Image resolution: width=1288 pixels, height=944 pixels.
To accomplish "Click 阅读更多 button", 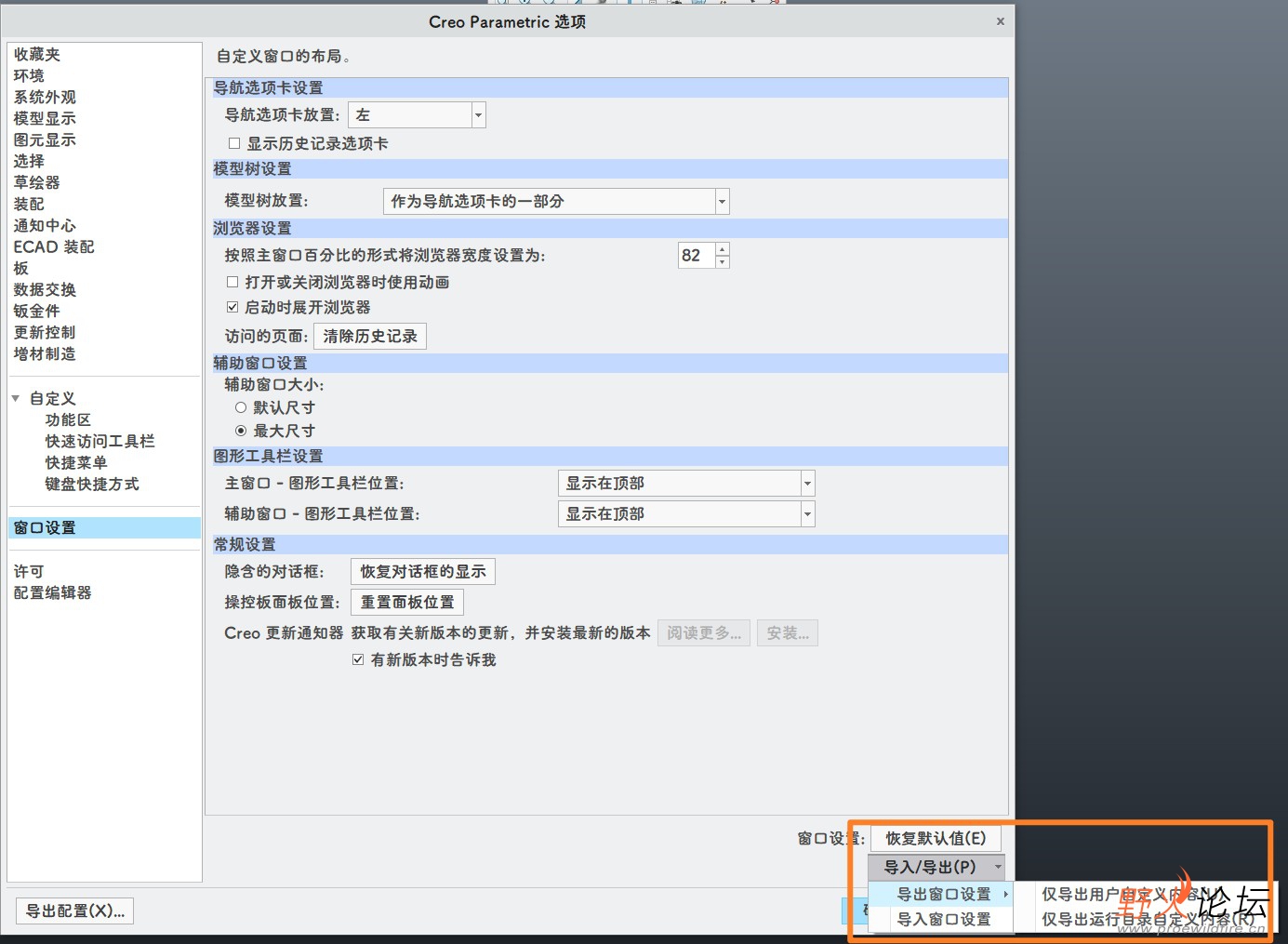I will pos(704,633).
